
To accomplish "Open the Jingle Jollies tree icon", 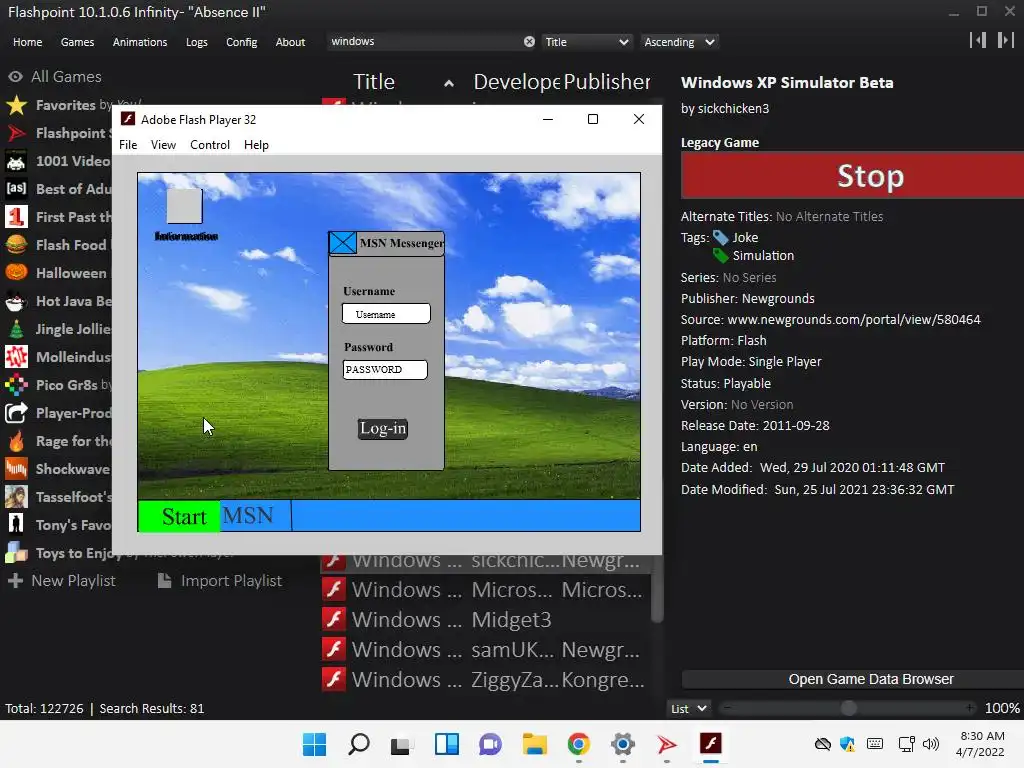I will (16, 329).
